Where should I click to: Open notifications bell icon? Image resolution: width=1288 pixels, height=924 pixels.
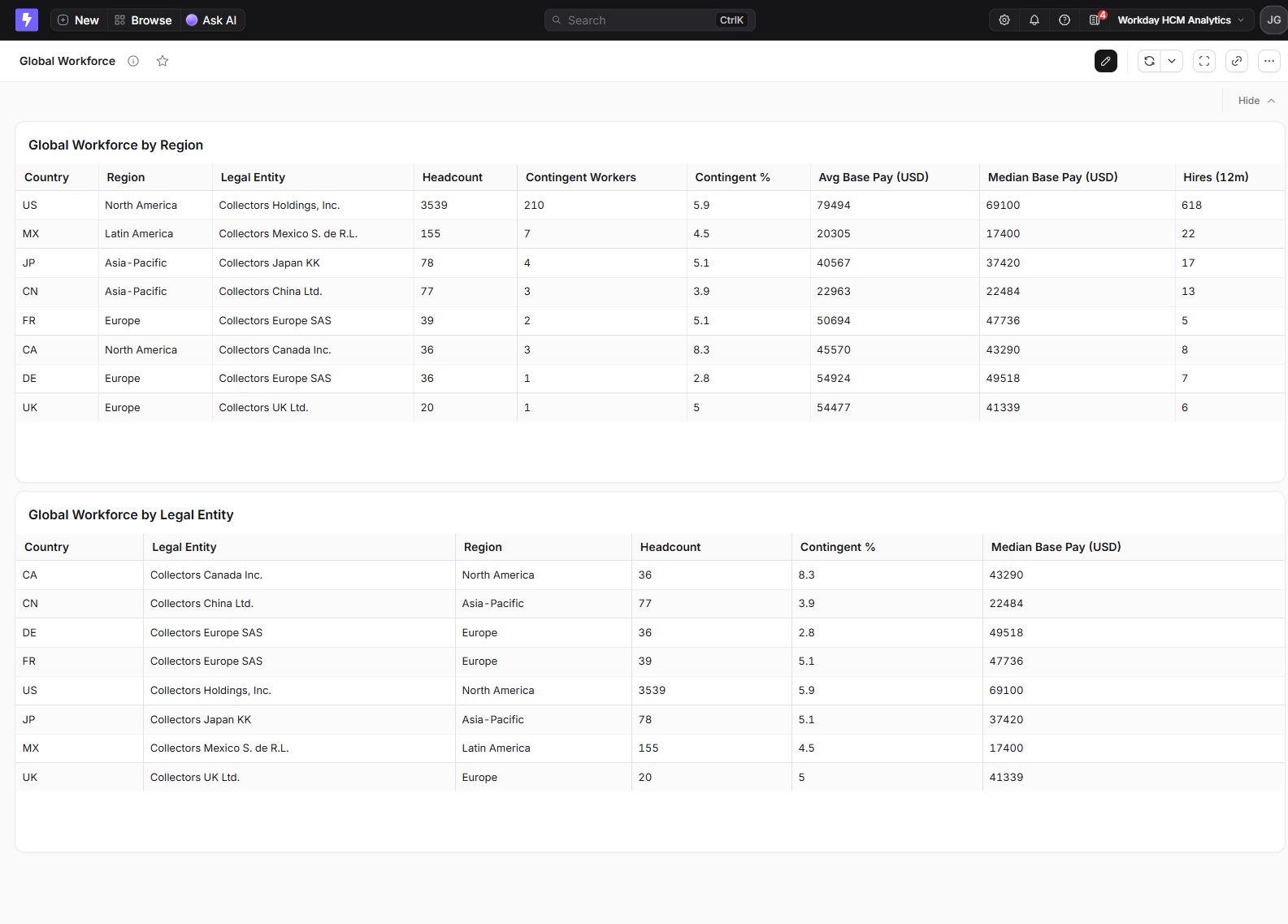[1034, 20]
